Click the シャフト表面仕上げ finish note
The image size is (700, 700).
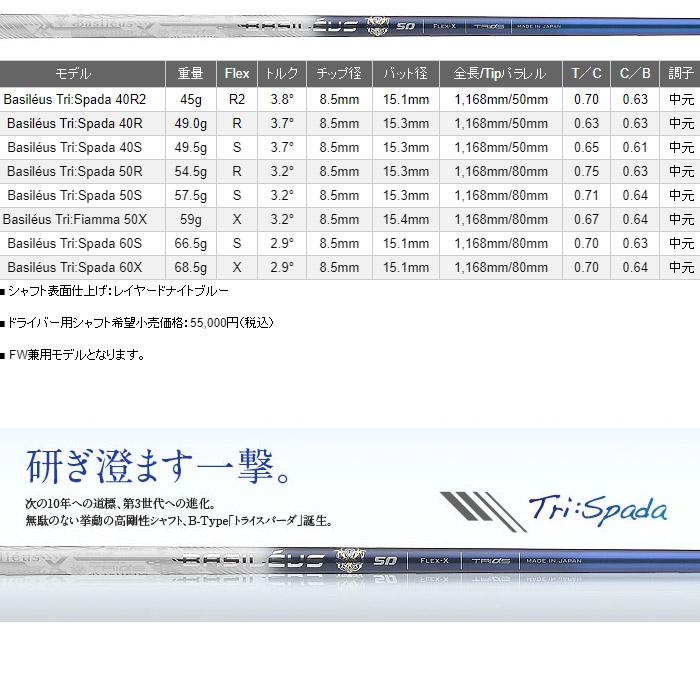[x=115, y=291]
